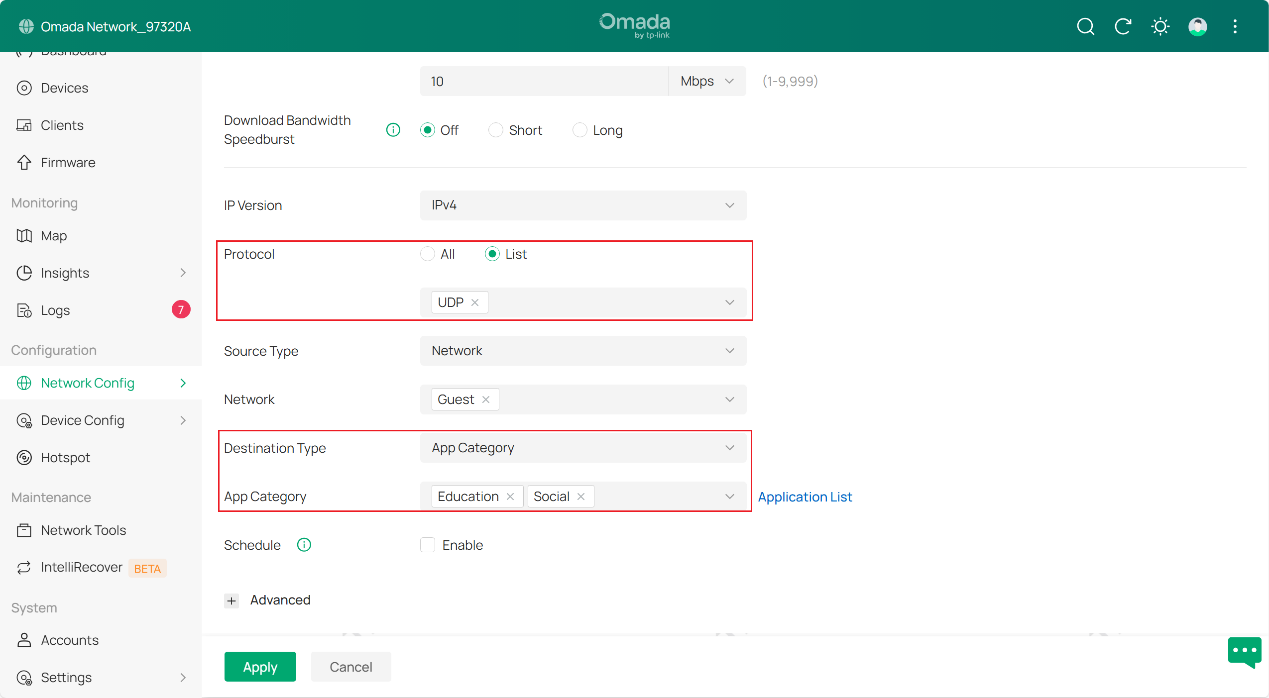Remove the UDP protocol tag
Image resolution: width=1269 pixels, height=698 pixels.
[x=475, y=302]
